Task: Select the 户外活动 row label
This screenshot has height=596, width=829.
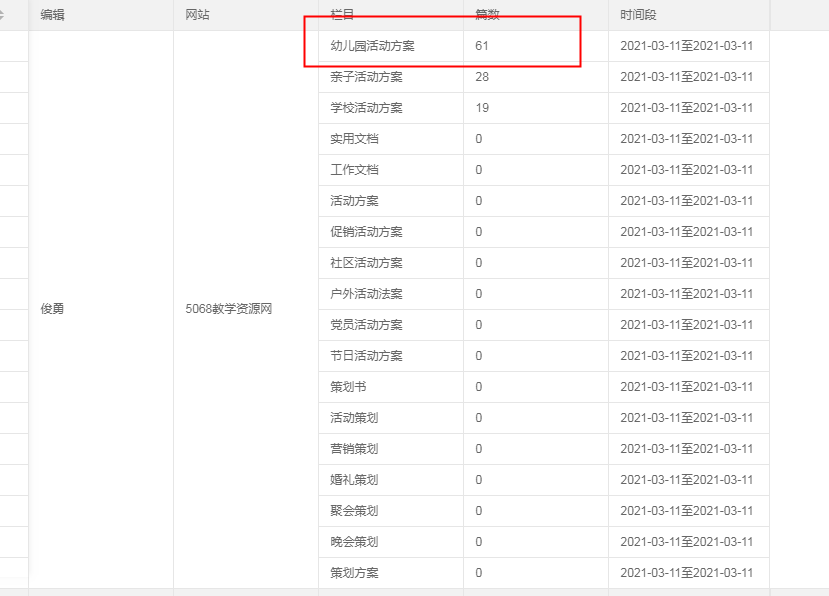Action: 366,294
